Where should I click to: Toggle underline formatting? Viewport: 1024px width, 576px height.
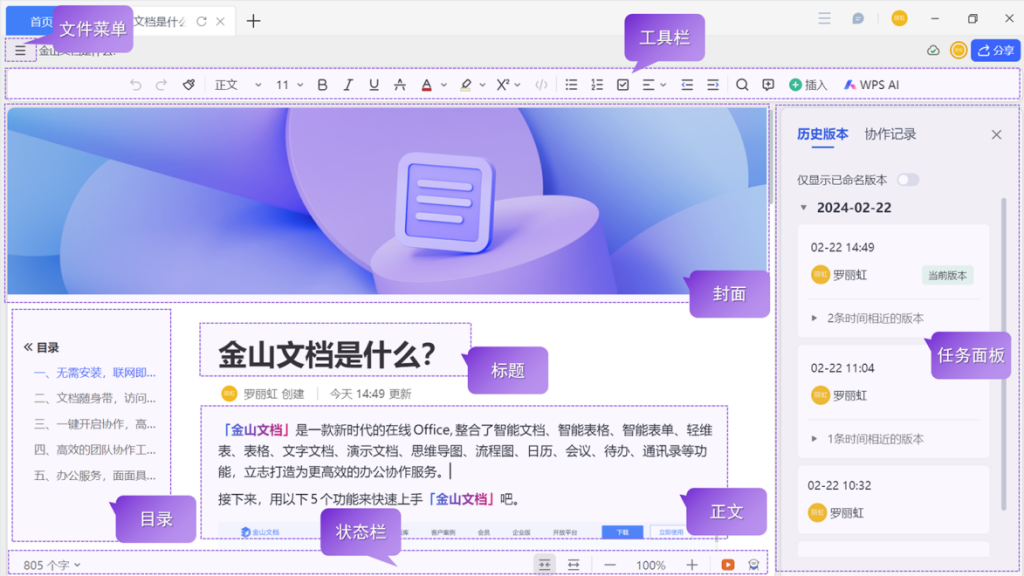pyautogui.click(x=374, y=85)
